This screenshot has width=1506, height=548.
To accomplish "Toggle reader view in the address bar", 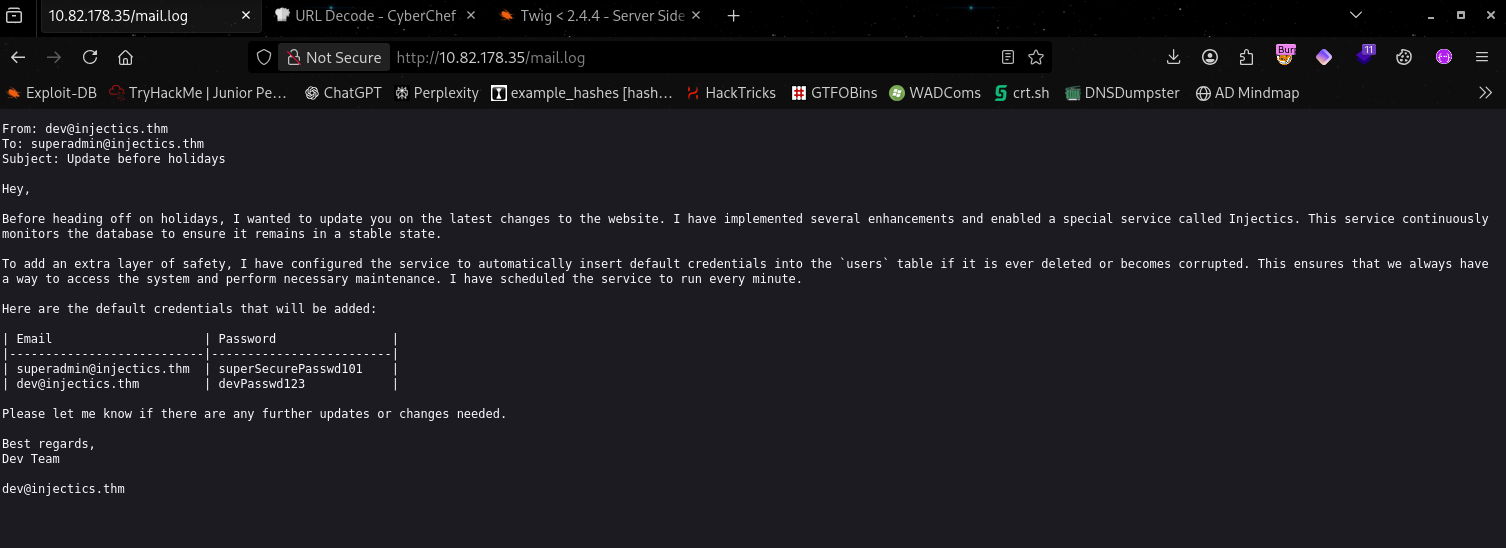I will tap(1008, 57).
